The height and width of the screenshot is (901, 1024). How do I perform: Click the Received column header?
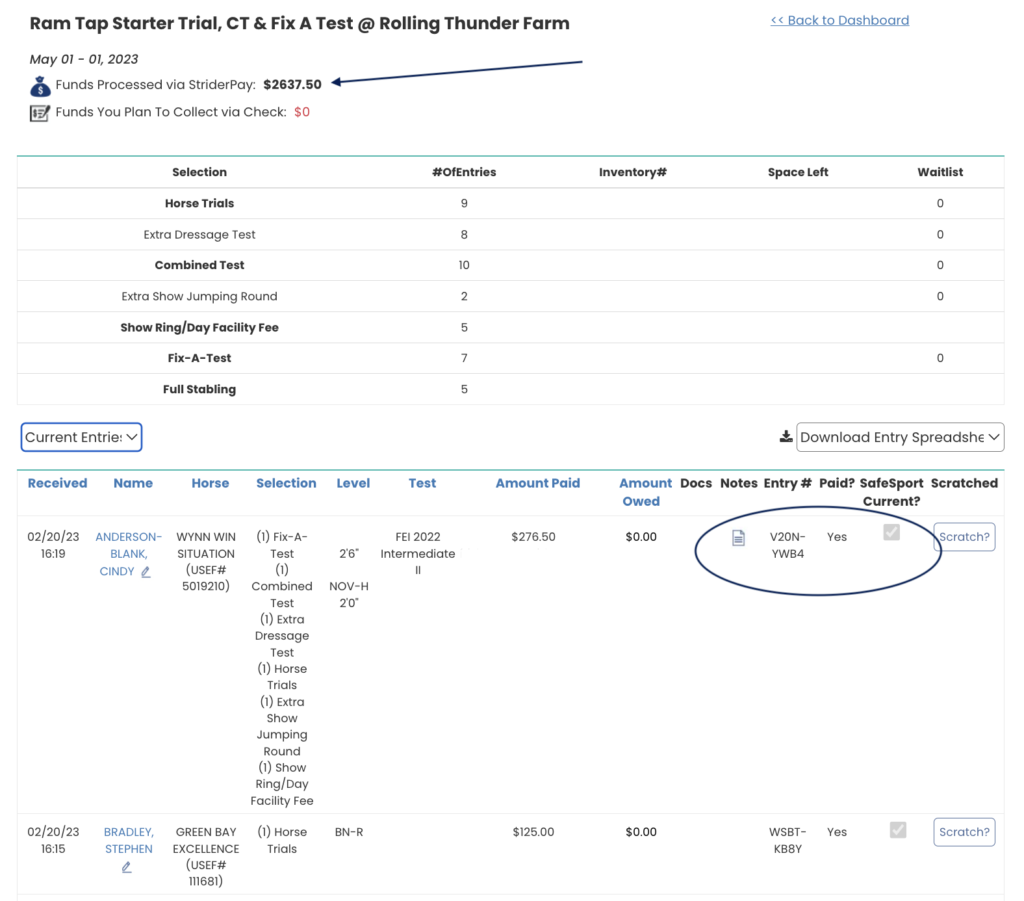click(57, 483)
